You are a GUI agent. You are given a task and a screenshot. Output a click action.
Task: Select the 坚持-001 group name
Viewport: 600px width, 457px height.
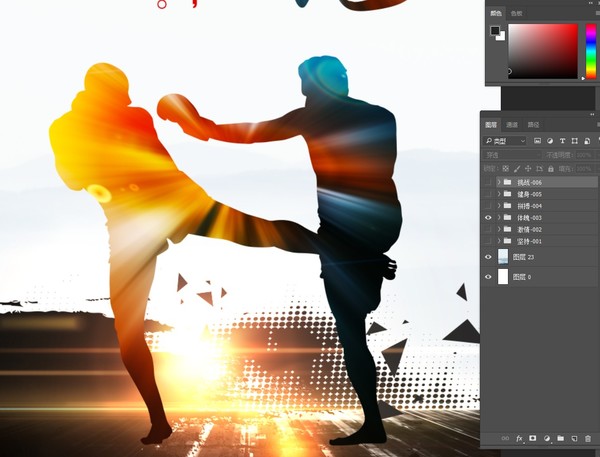click(529, 242)
